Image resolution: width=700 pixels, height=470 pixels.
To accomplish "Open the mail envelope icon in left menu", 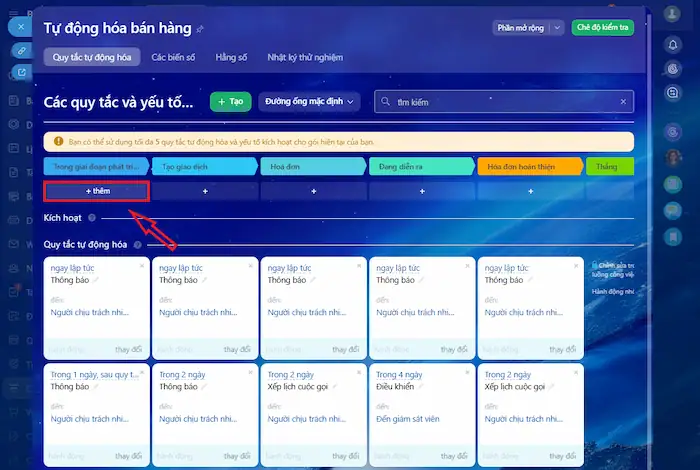I will (14, 244).
